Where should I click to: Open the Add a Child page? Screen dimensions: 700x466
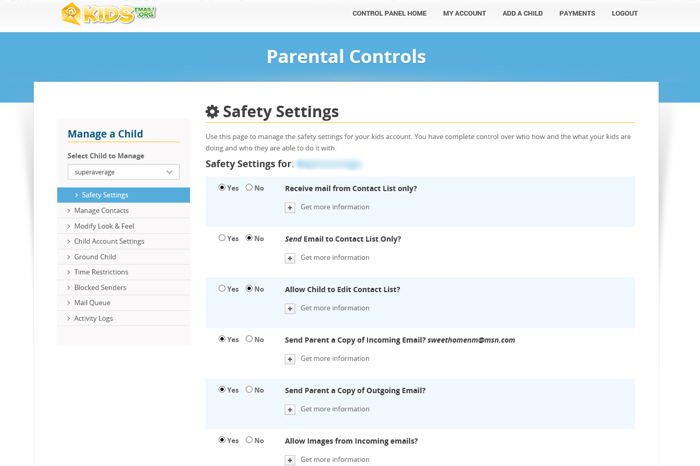(x=522, y=14)
